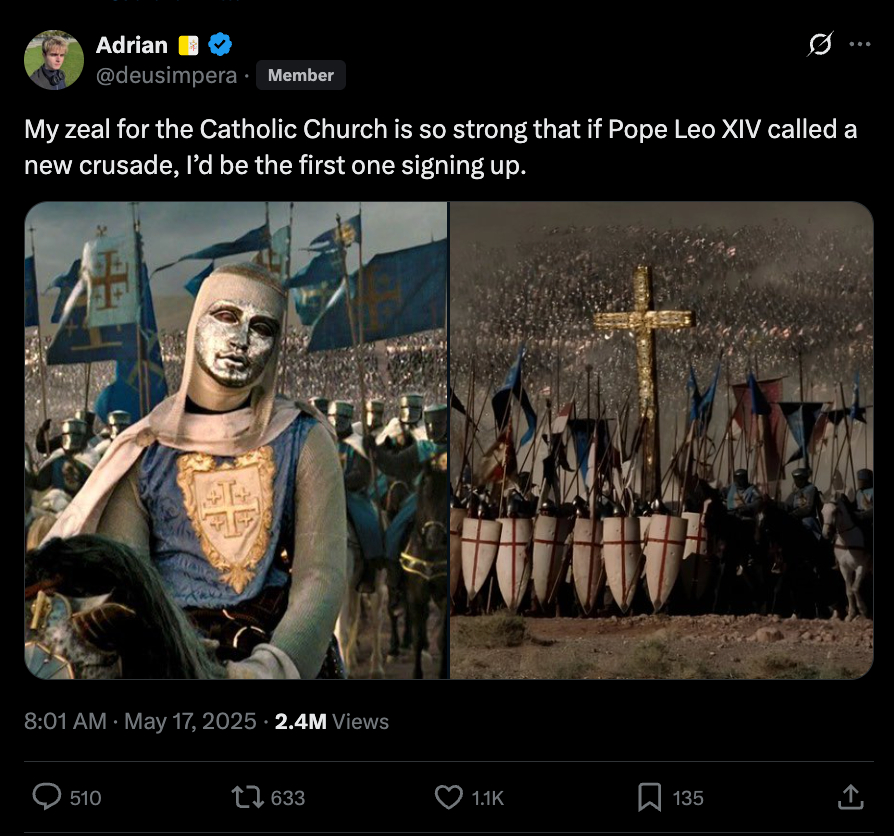Open the 8:01 AM May 17, 2025 timestamp
This screenshot has width=894, height=836.
pyautogui.click(x=140, y=721)
